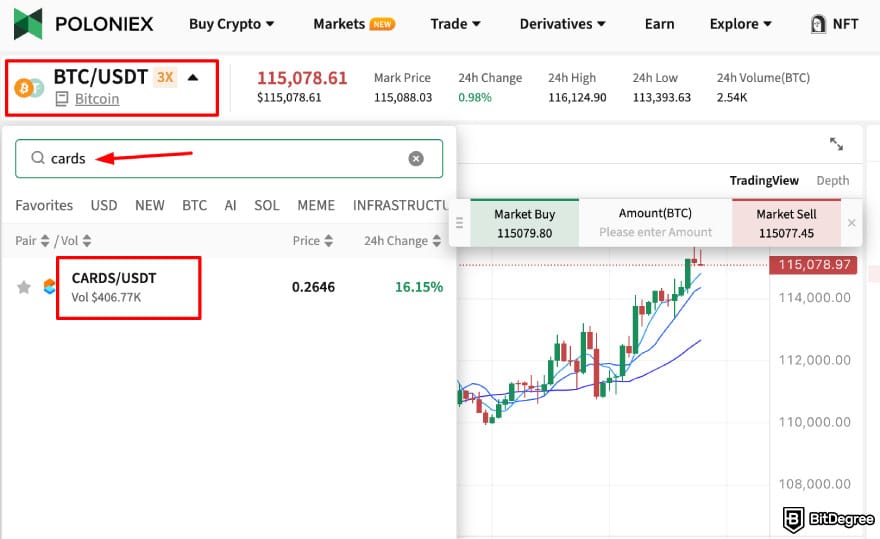880x539 pixels.
Task: Open the NFT section icon
Action: [x=818, y=24]
